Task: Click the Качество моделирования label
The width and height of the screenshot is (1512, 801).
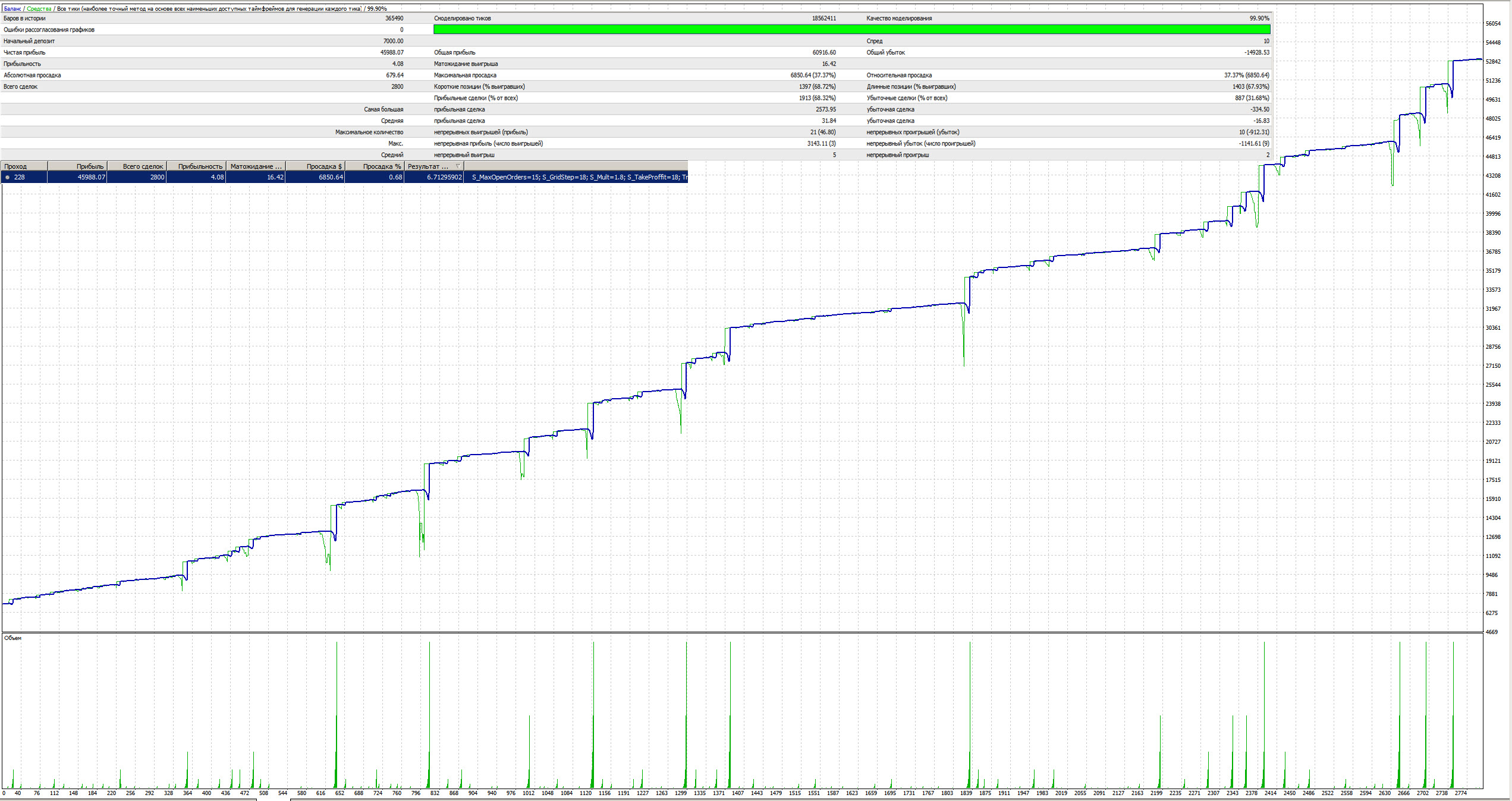Action: [x=899, y=18]
